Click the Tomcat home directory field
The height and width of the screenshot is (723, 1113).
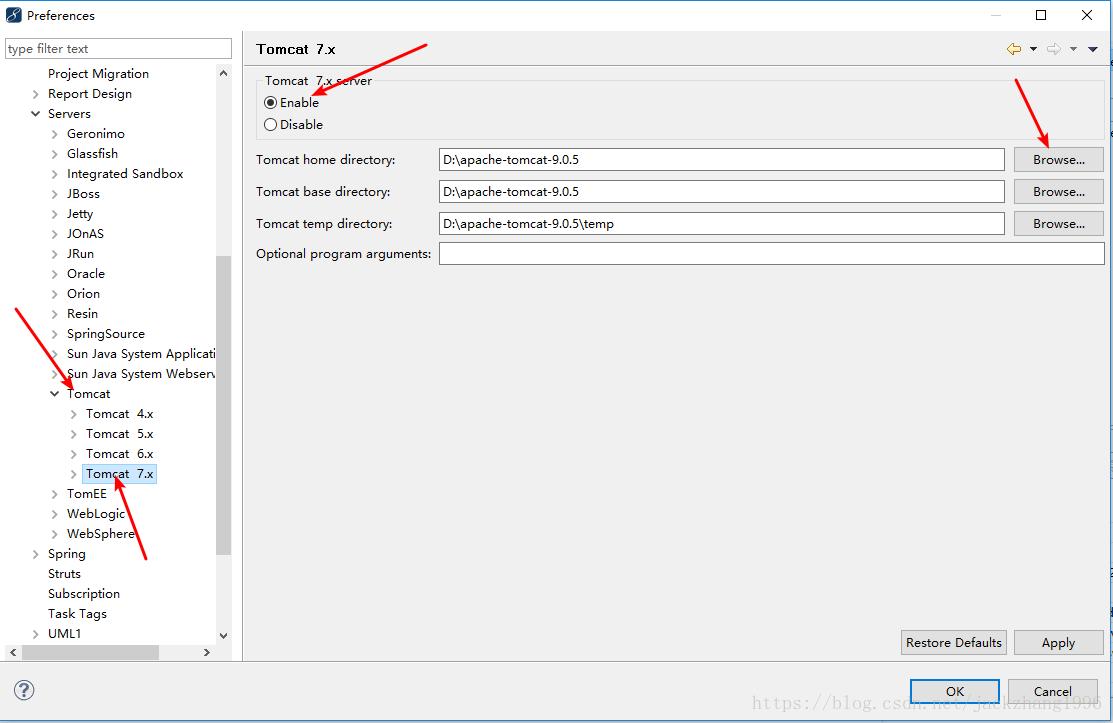(722, 160)
